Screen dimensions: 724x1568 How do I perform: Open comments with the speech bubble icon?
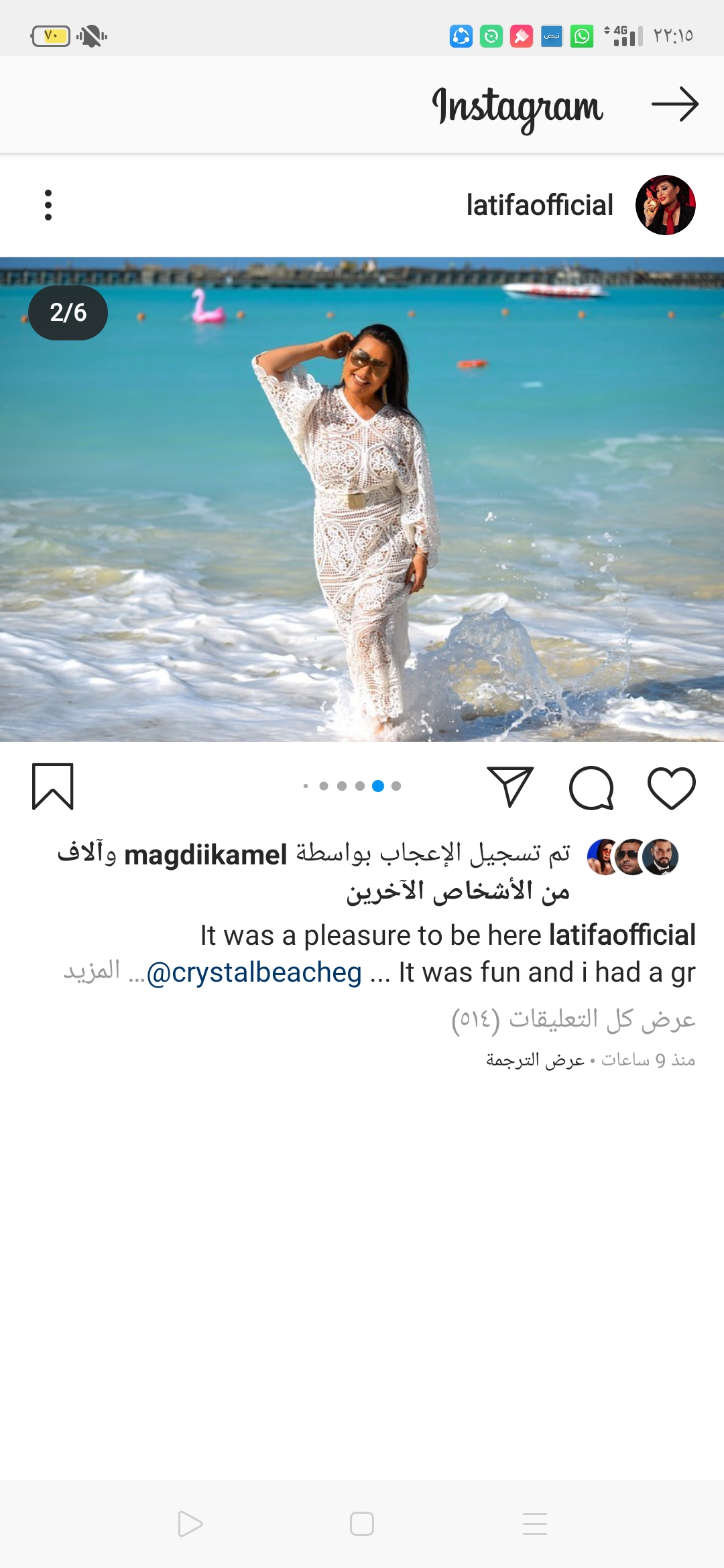pyautogui.click(x=591, y=787)
